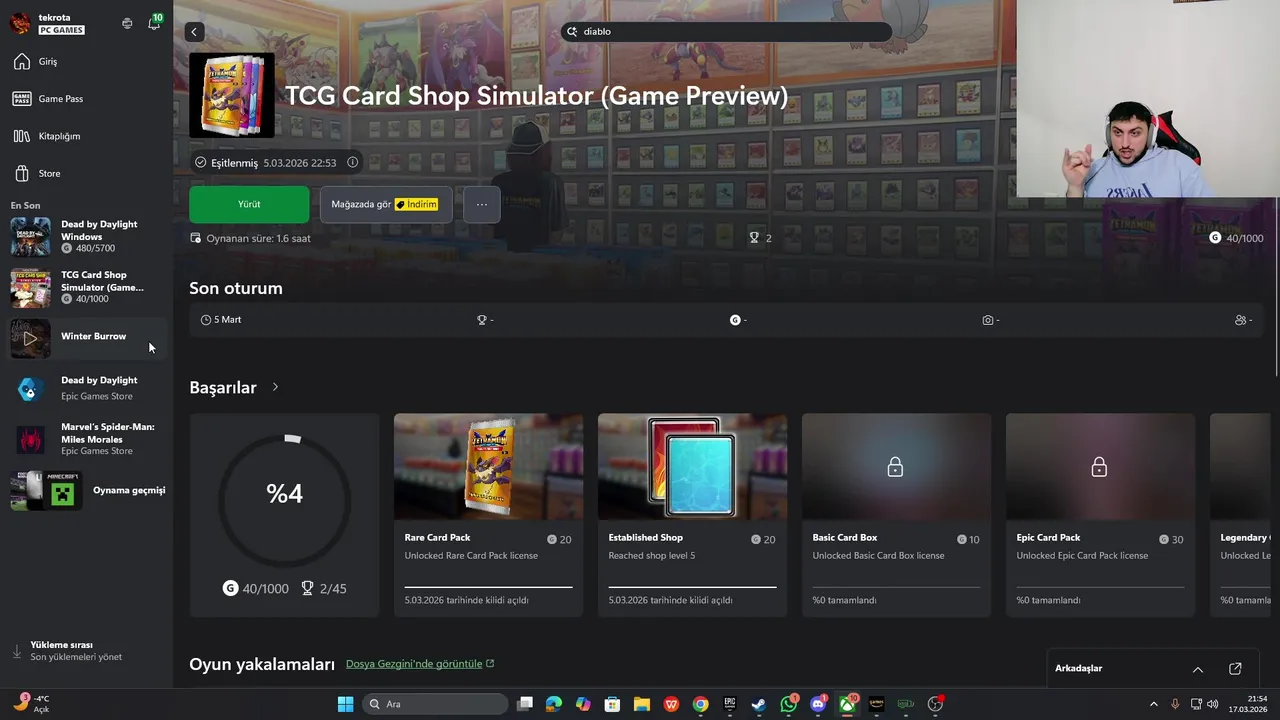
Task: Click the Eşitlenmiş sync checkmark icon
Action: click(x=200, y=162)
